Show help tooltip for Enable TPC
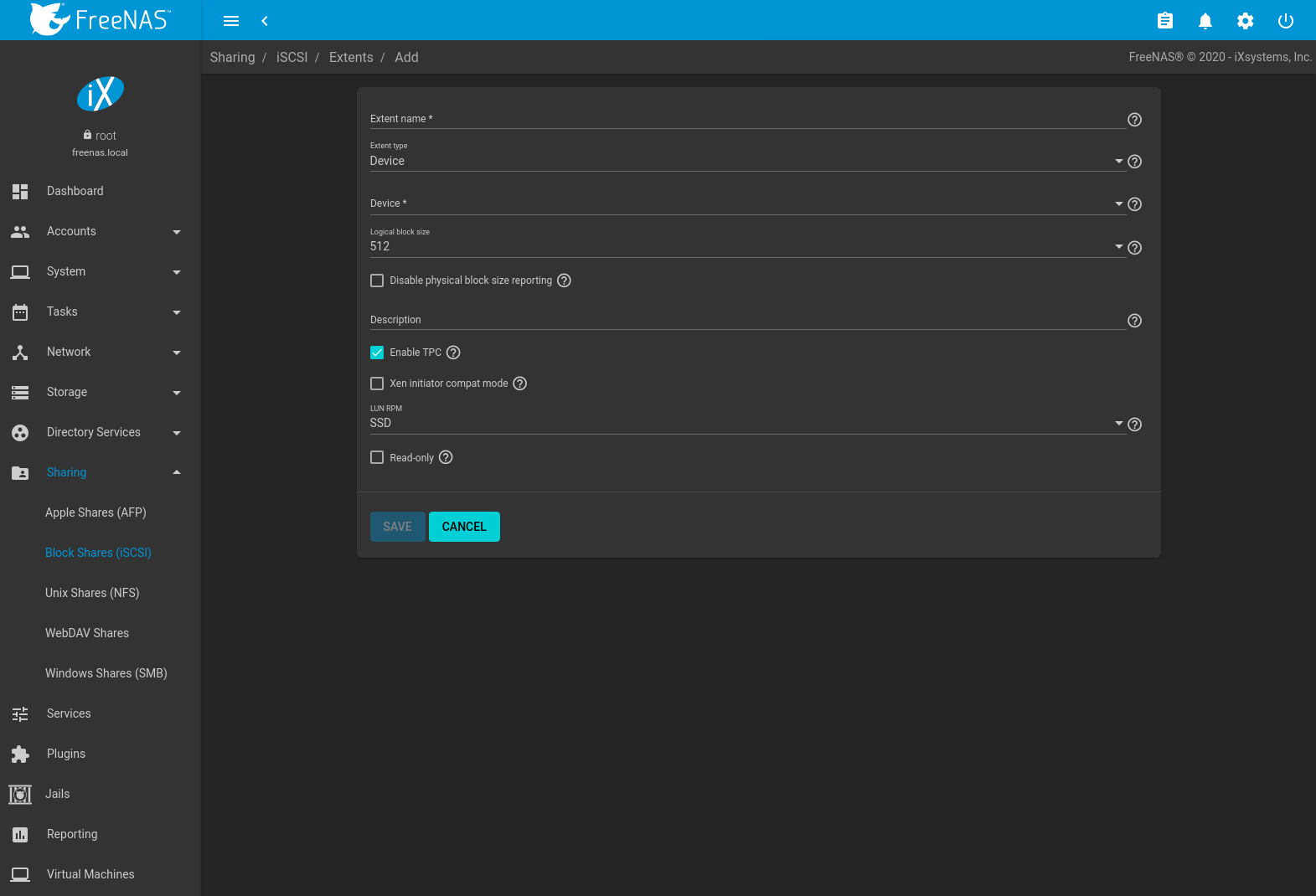 coord(453,353)
